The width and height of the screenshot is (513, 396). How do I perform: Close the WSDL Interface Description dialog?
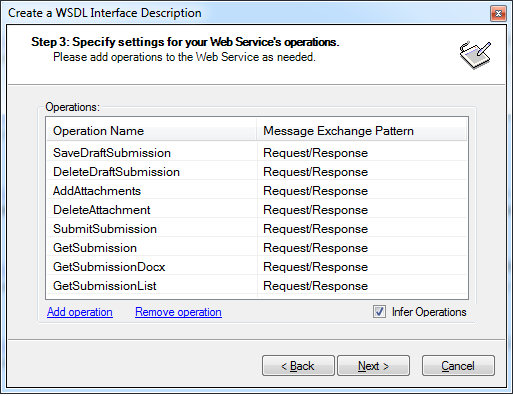(x=498, y=13)
